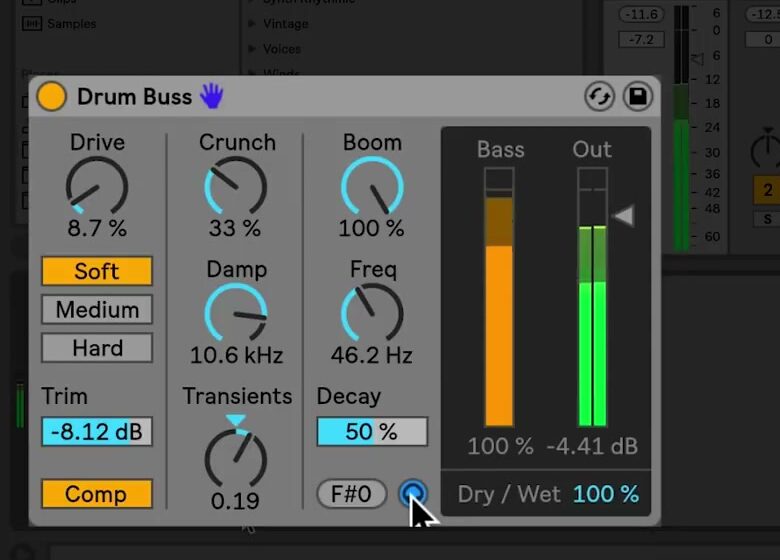
Task: Click the save preset disk icon
Action: click(x=638, y=96)
